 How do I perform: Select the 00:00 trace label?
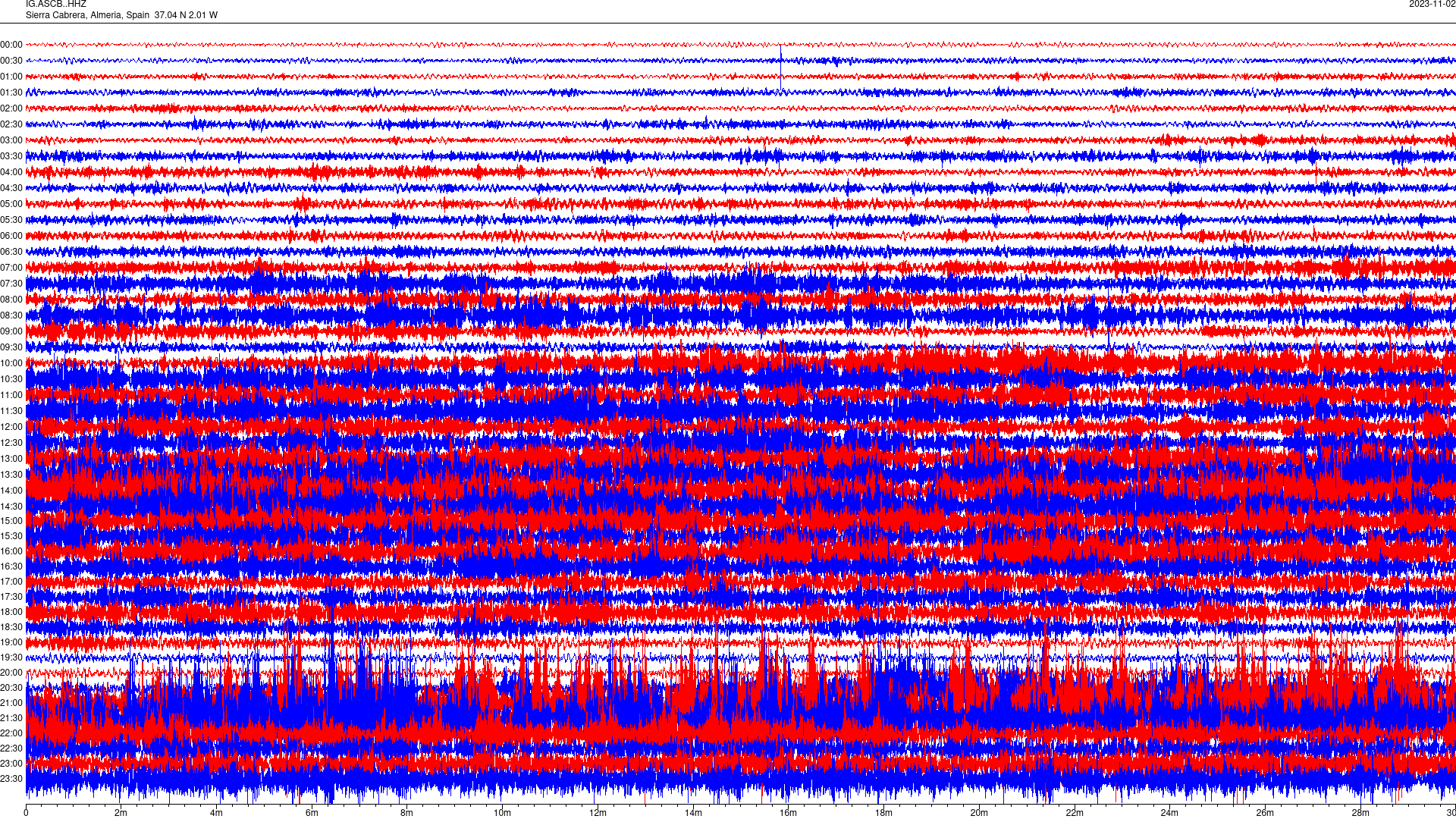pyautogui.click(x=11, y=45)
